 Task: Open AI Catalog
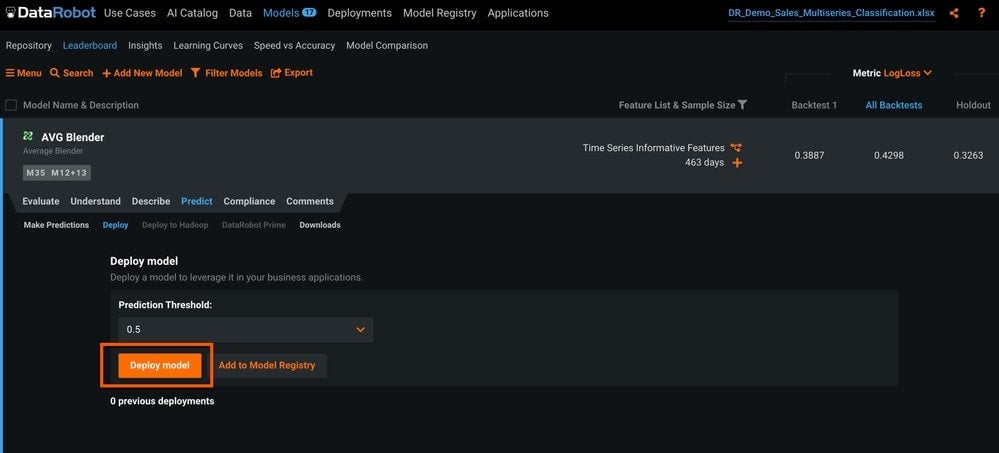(192, 13)
